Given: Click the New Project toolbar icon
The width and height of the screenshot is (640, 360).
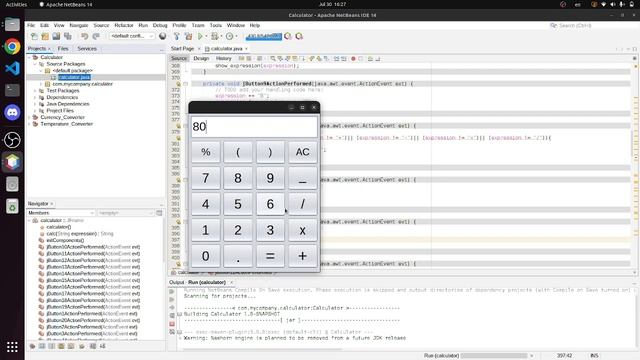Looking at the screenshot, I should [45, 36].
